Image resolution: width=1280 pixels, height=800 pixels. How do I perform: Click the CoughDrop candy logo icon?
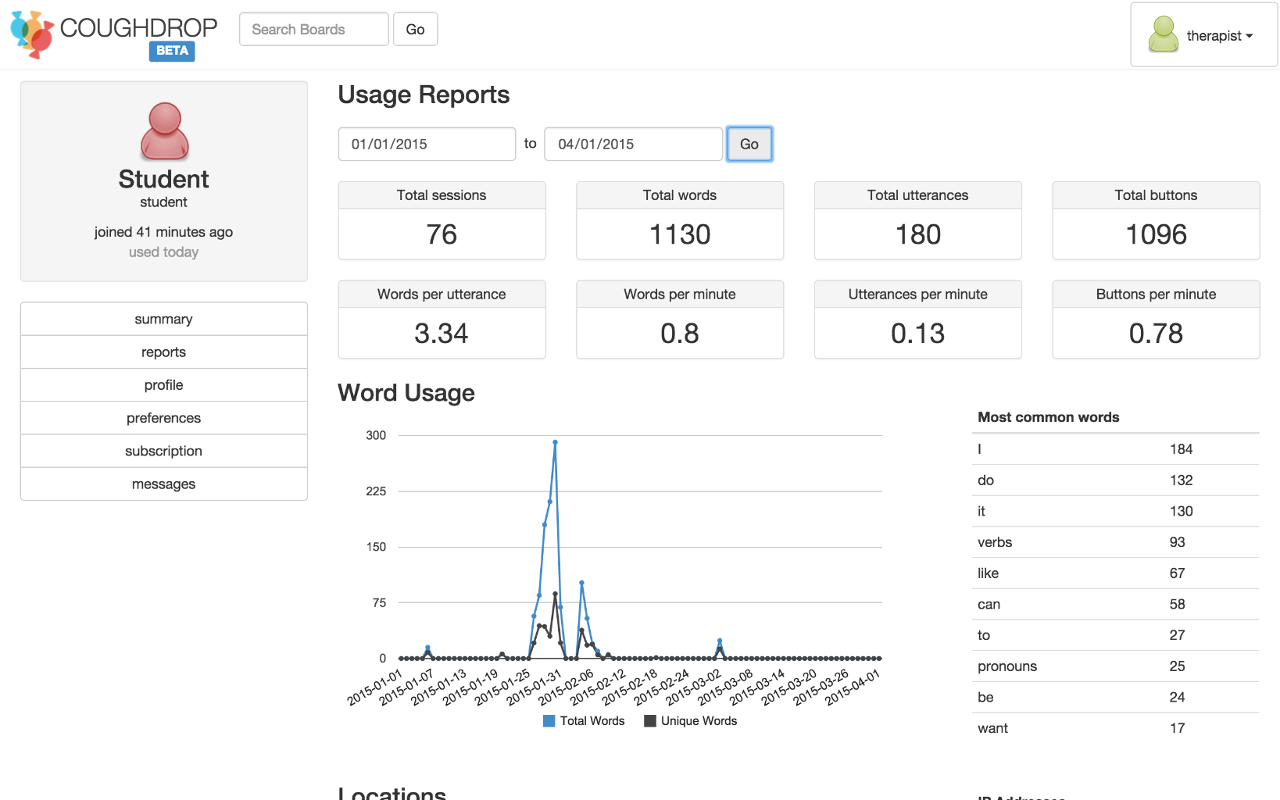pyautogui.click(x=31, y=33)
